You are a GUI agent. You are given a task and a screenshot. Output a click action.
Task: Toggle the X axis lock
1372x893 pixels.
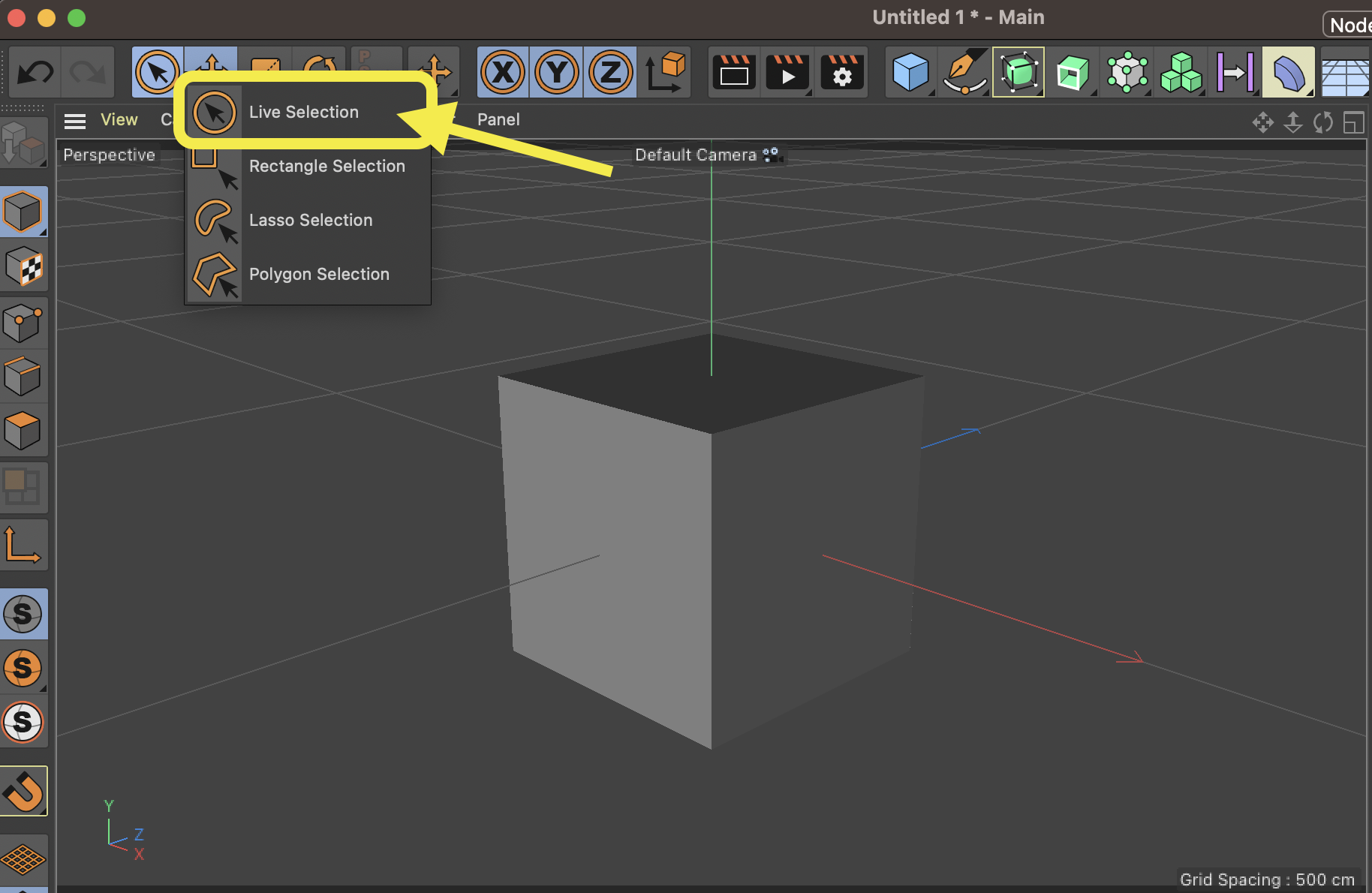coord(503,72)
